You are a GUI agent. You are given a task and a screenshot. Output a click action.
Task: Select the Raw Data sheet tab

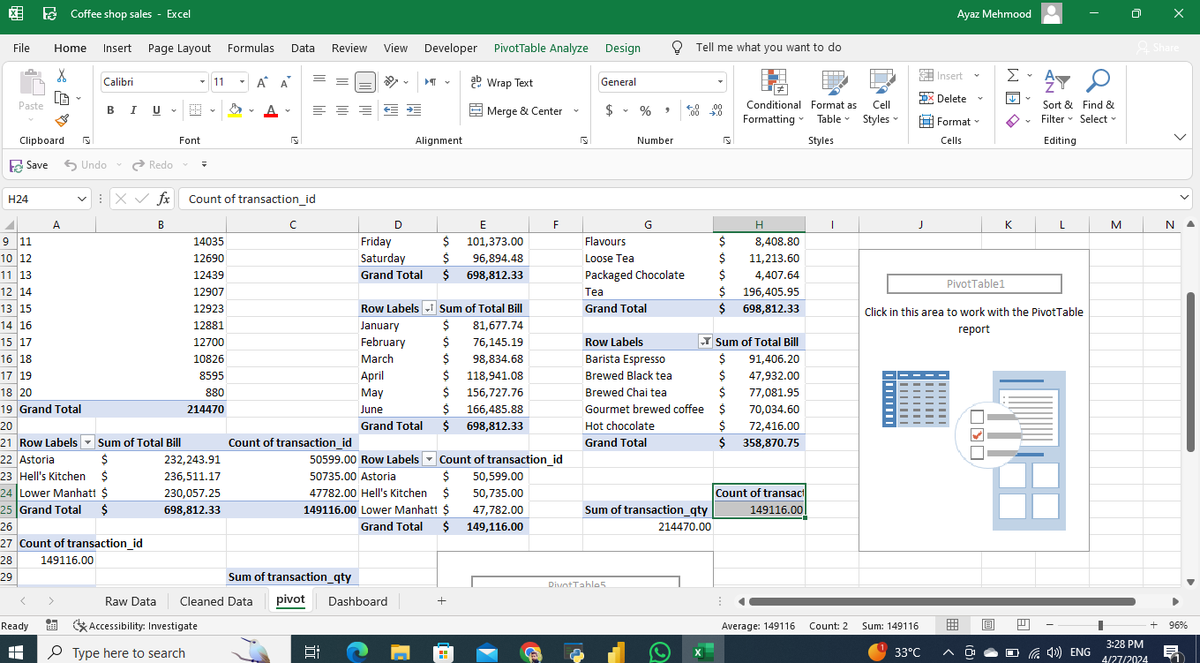131,601
